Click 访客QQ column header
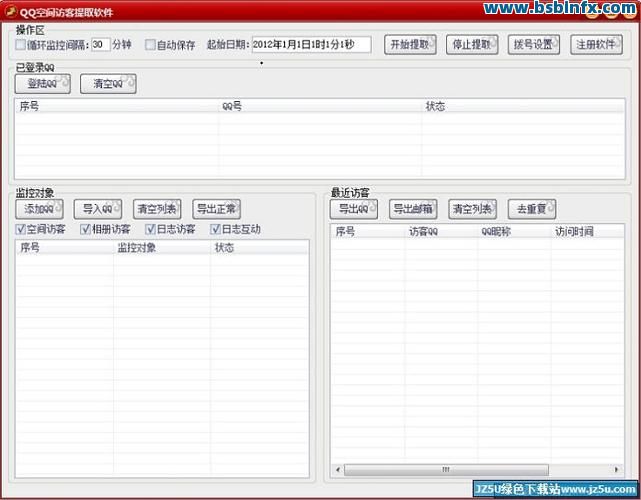The height and width of the screenshot is (500, 641). click(x=441, y=232)
